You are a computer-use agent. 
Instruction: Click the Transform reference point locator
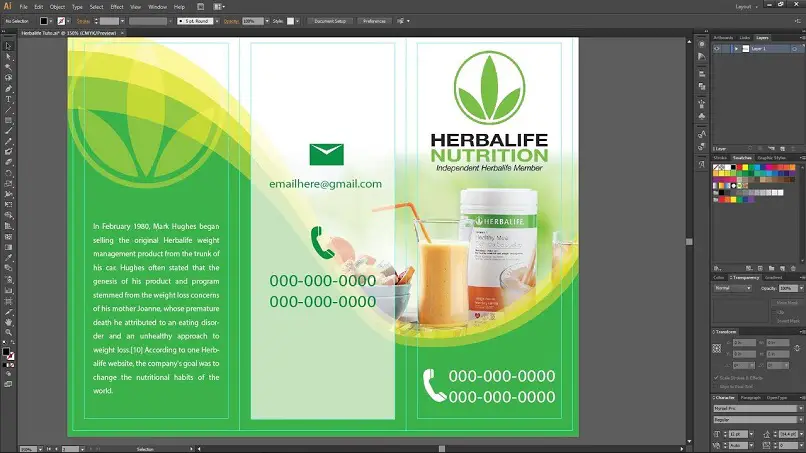(x=717, y=349)
